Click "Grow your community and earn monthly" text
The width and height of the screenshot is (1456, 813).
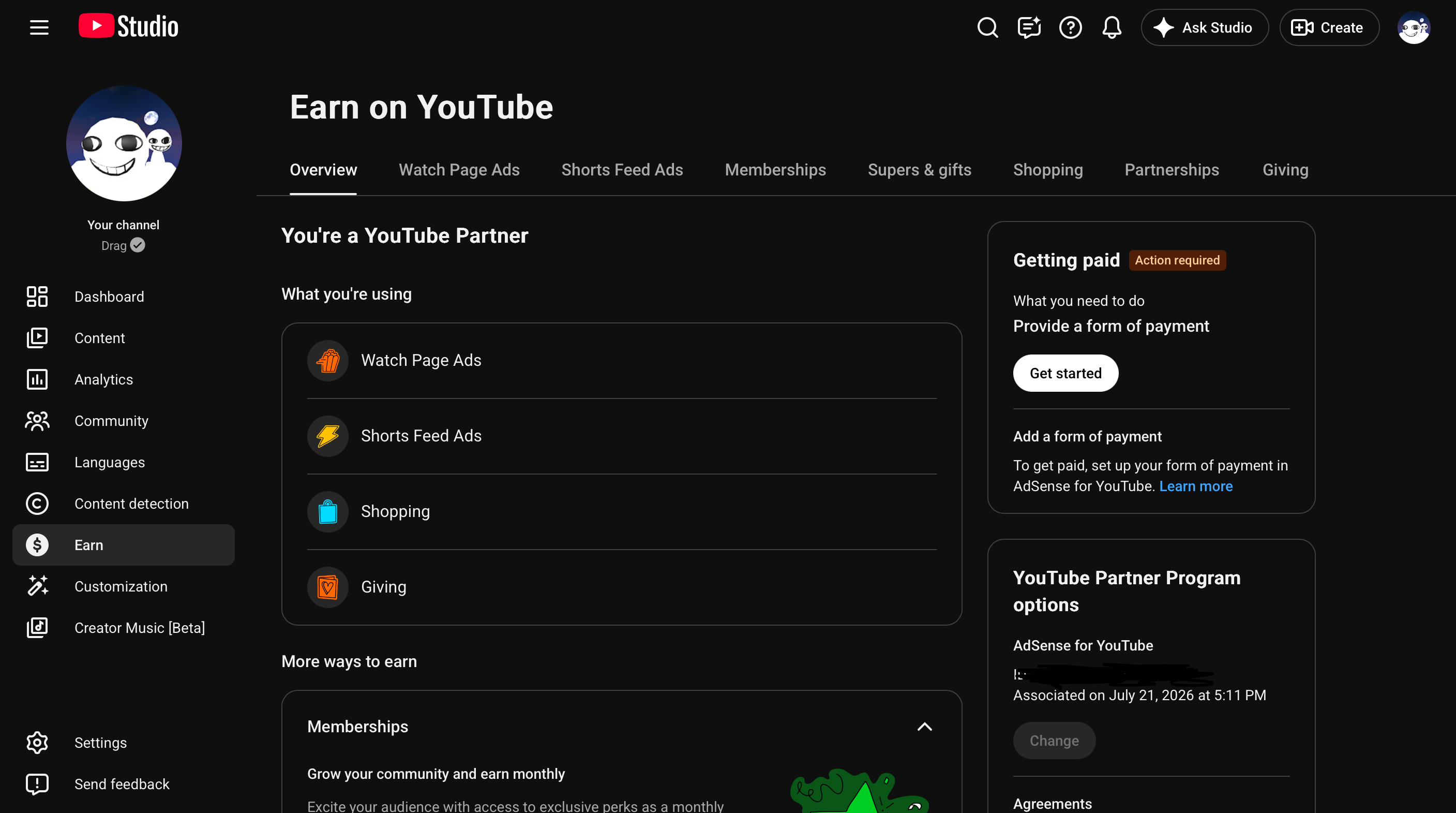pos(436,774)
